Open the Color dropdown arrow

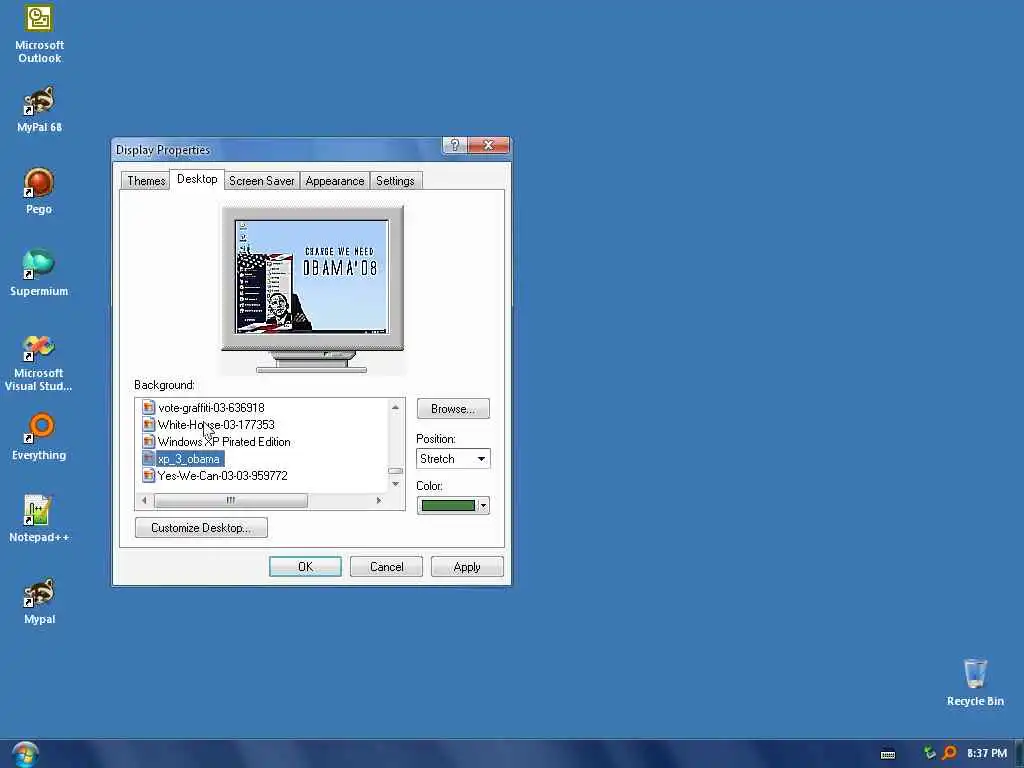pos(483,505)
